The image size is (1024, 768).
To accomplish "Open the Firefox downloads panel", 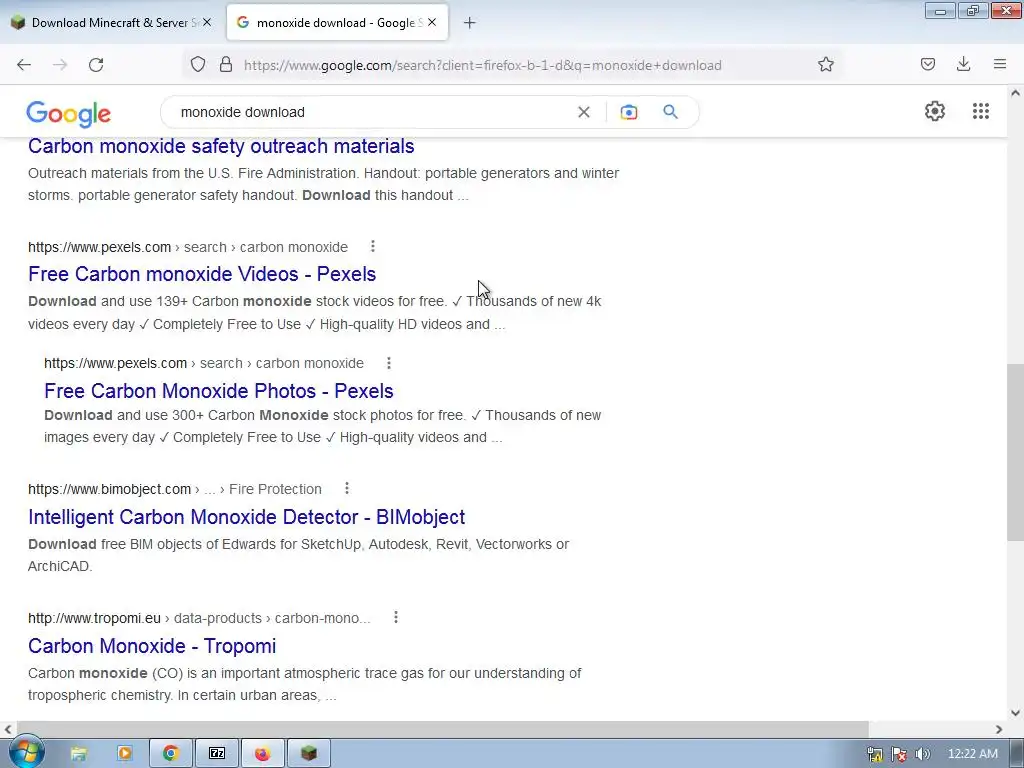I will [x=963, y=64].
